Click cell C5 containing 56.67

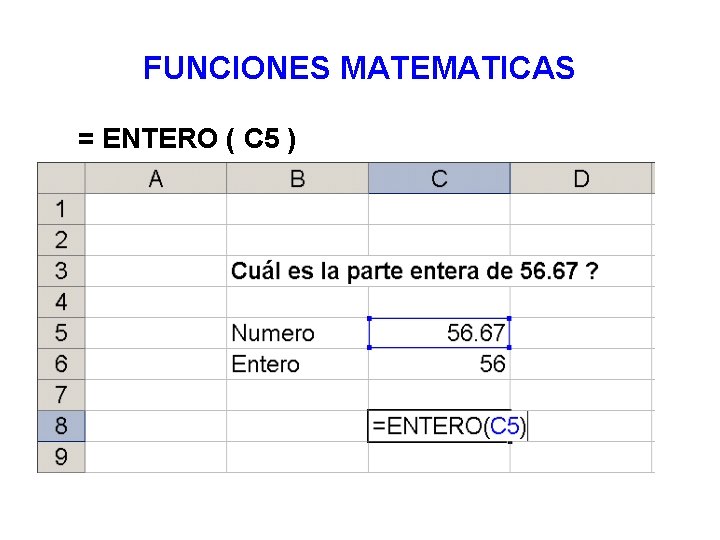pos(439,333)
